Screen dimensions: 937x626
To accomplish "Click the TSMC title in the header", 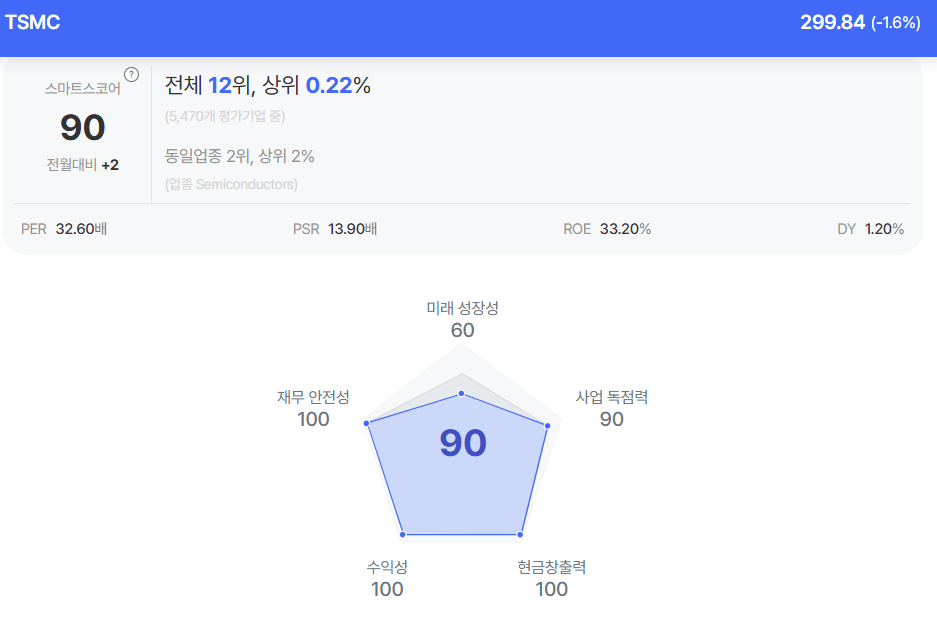I will click(33, 22).
